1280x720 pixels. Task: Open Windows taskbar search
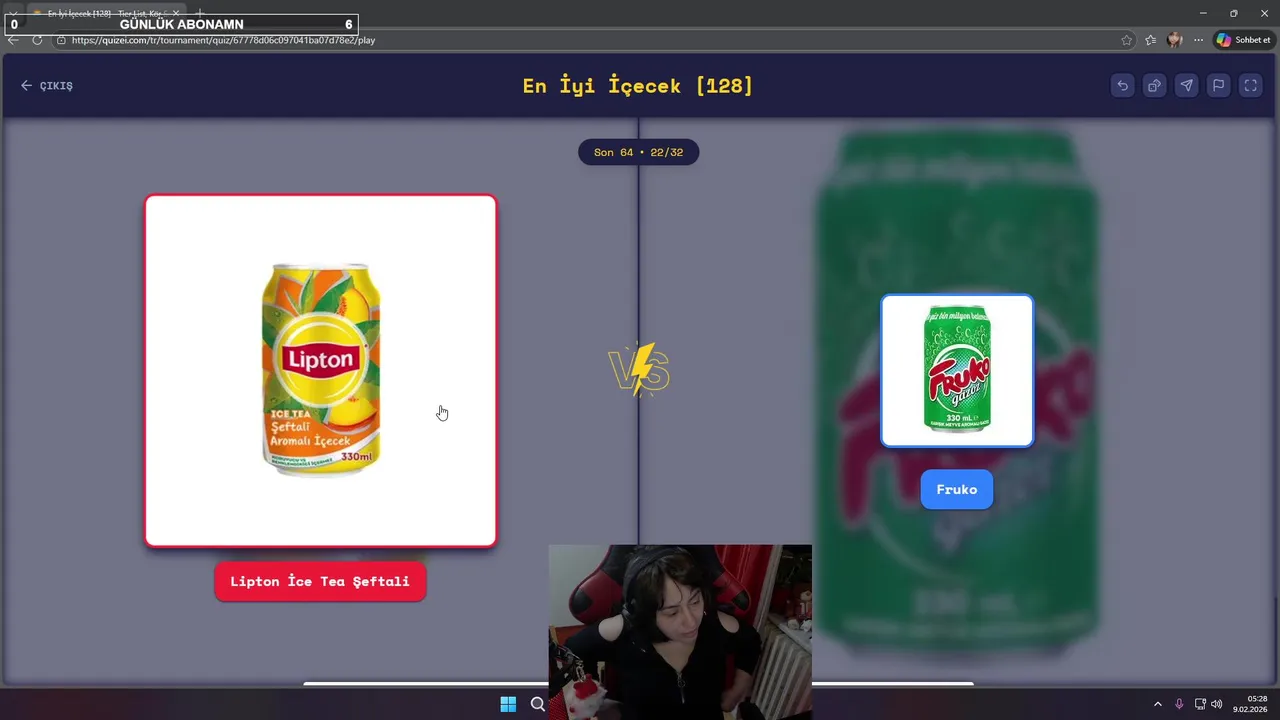(538, 704)
